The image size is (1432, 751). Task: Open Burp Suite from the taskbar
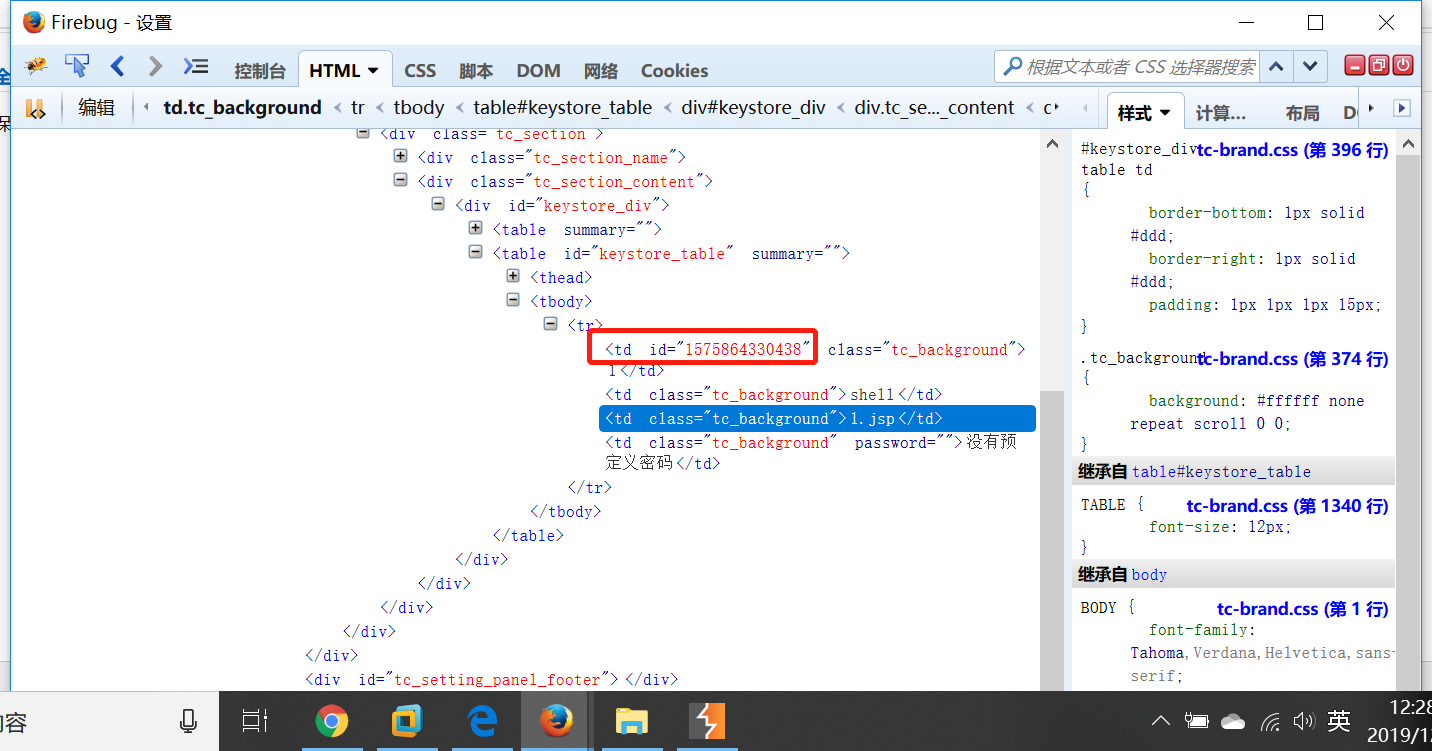pyautogui.click(x=708, y=721)
